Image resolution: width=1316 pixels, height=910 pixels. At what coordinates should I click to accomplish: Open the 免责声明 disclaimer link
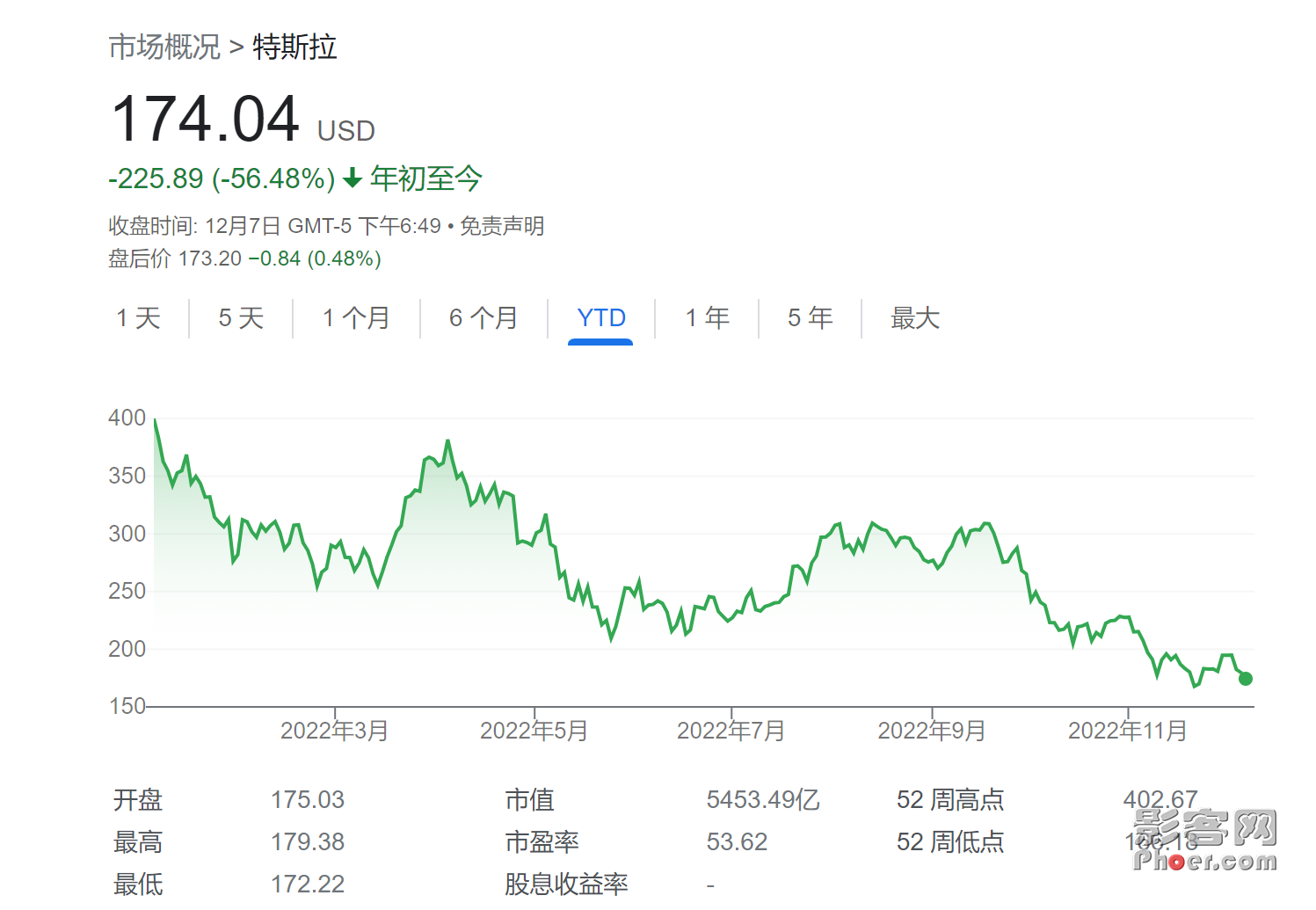pos(502,226)
